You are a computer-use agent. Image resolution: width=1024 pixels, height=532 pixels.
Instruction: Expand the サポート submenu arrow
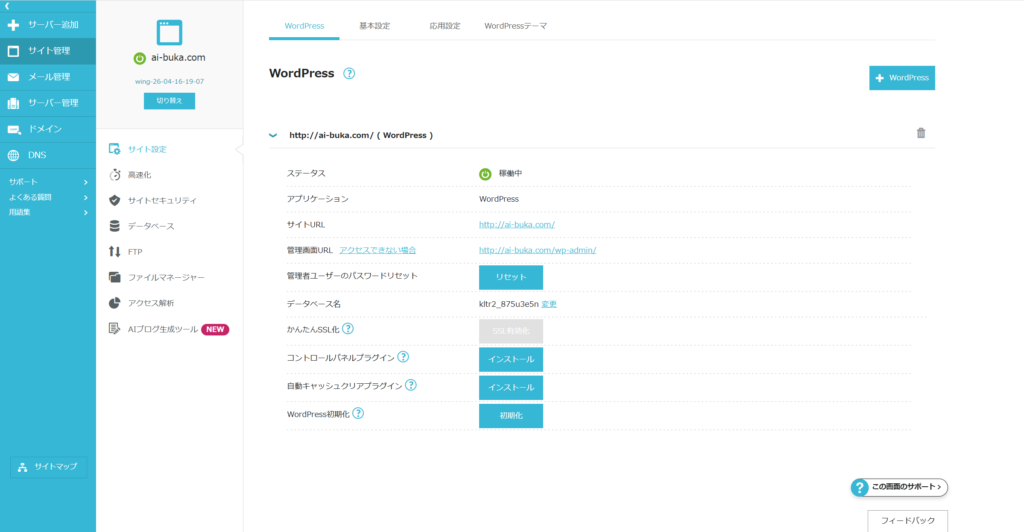pyautogui.click(x=86, y=182)
